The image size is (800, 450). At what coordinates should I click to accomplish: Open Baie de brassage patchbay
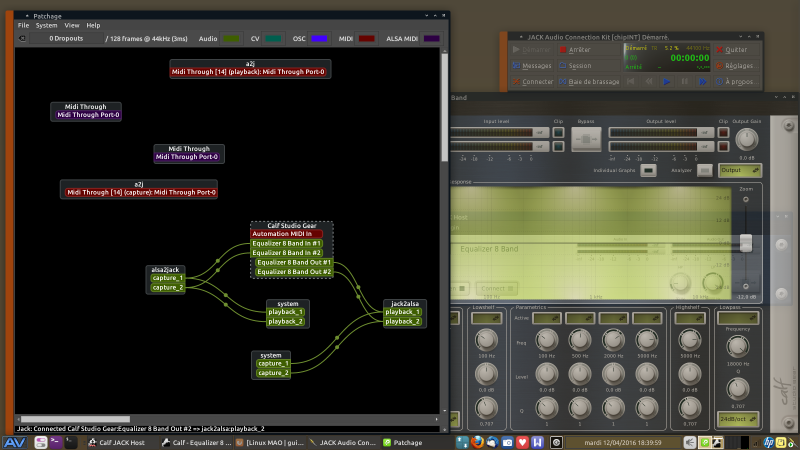click(588, 82)
